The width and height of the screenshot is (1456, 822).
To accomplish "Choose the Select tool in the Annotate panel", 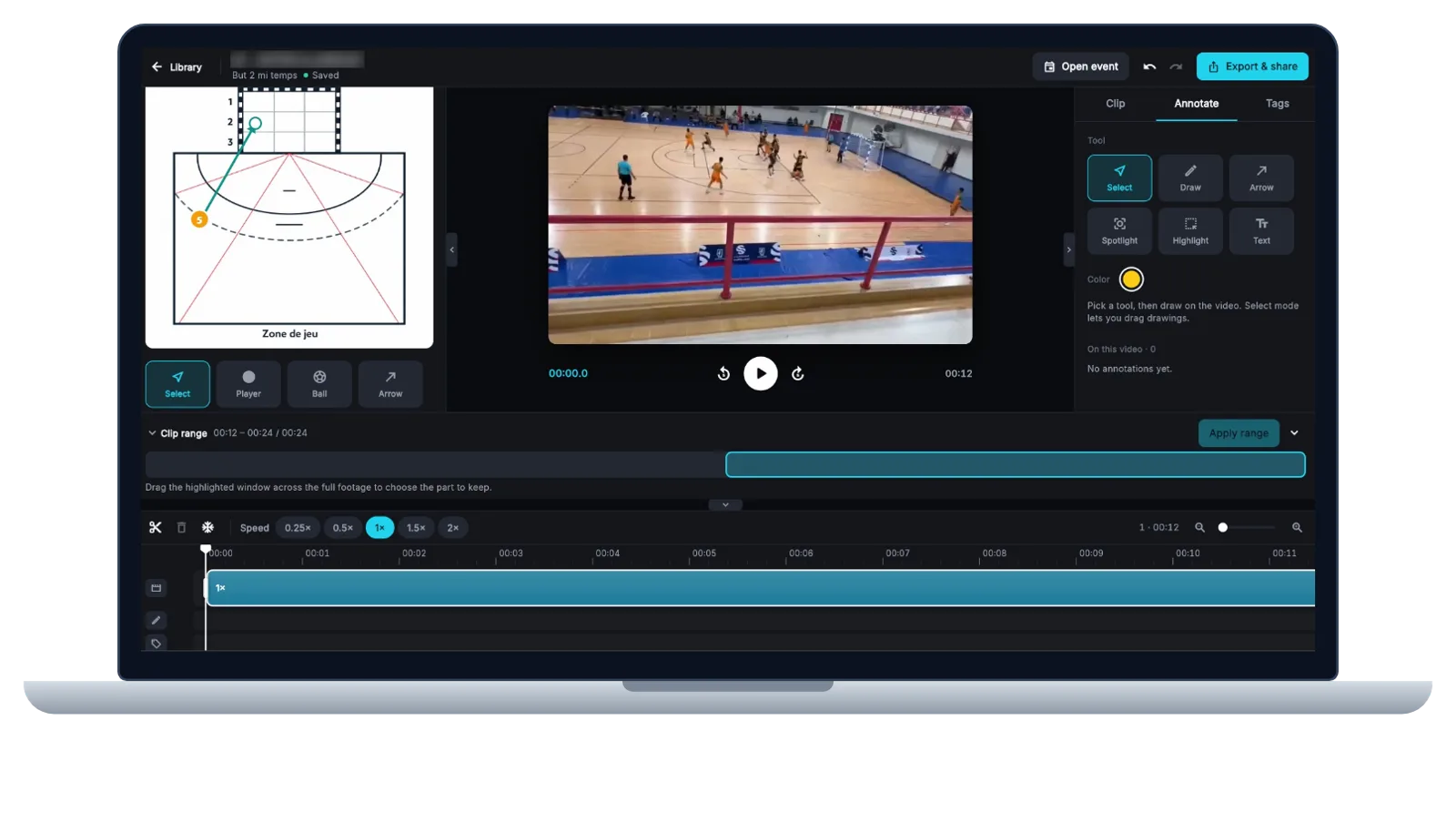I will (1119, 178).
